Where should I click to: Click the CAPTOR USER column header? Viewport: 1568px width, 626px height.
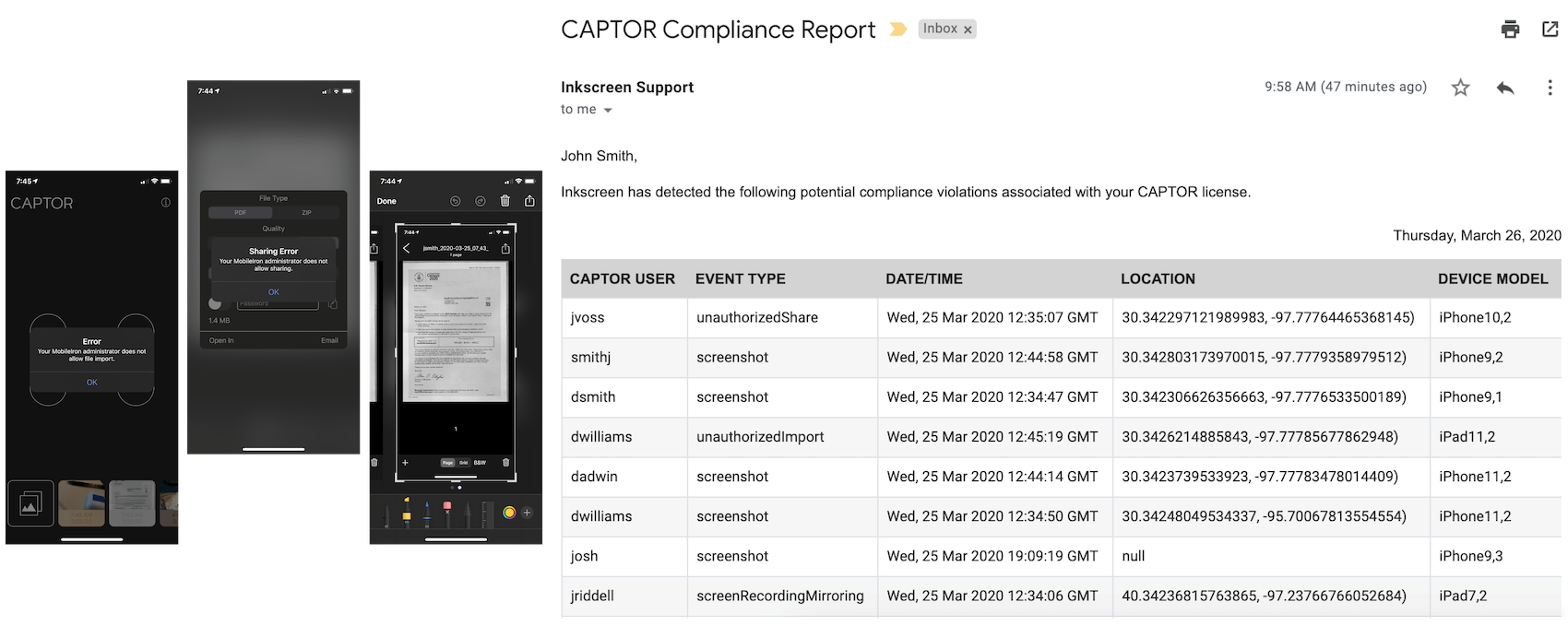click(x=623, y=278)
